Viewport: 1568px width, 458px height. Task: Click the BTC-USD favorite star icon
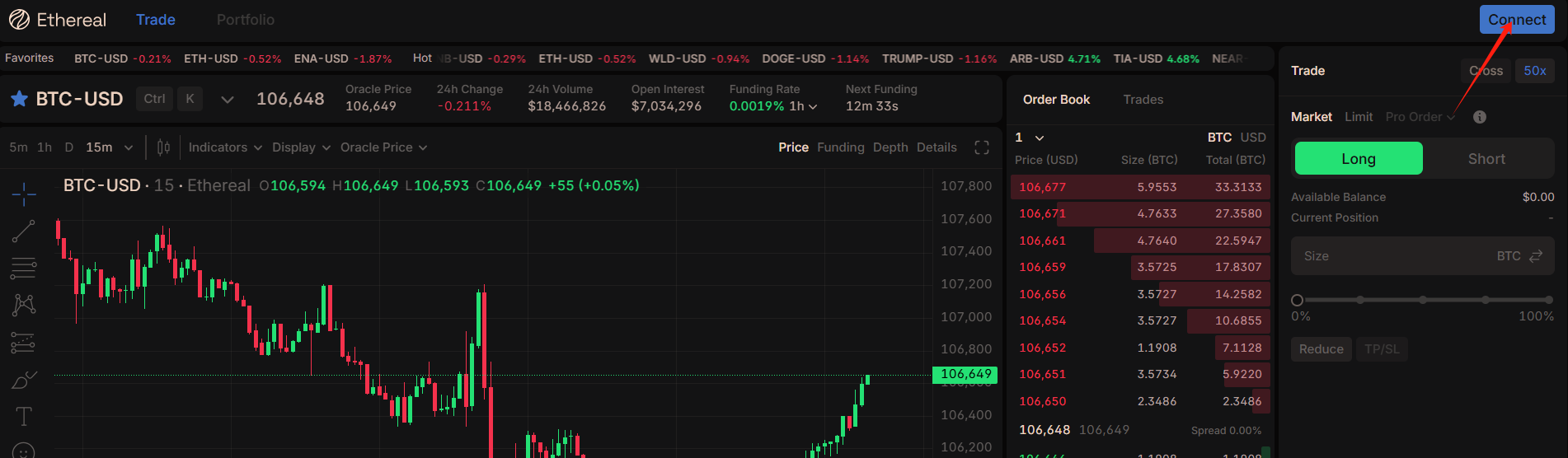click(19, 99)
